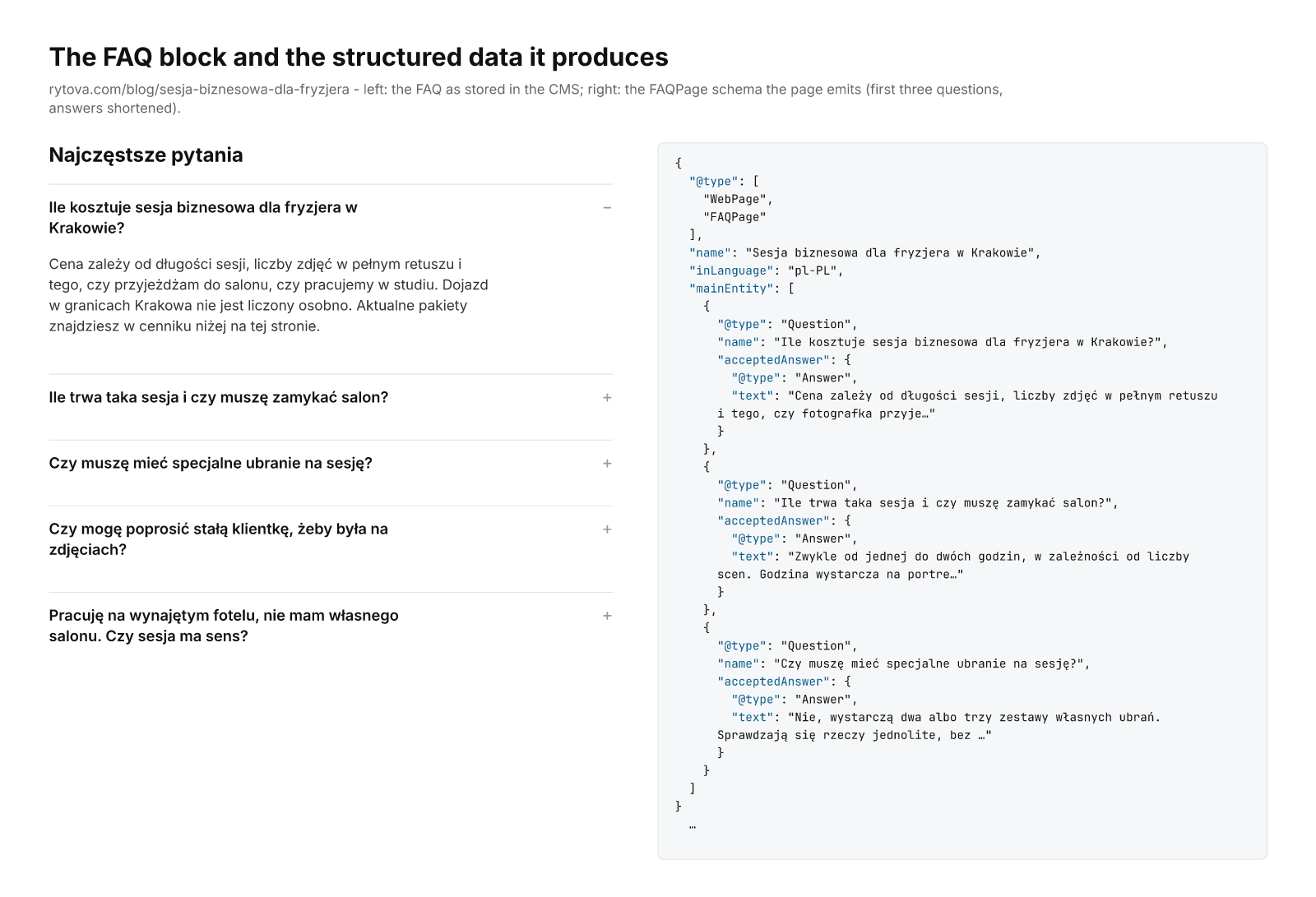Click the JSON name line 'Ile trwa taka sesja i czy muszę zamykać salon?'

pos(918,503)
